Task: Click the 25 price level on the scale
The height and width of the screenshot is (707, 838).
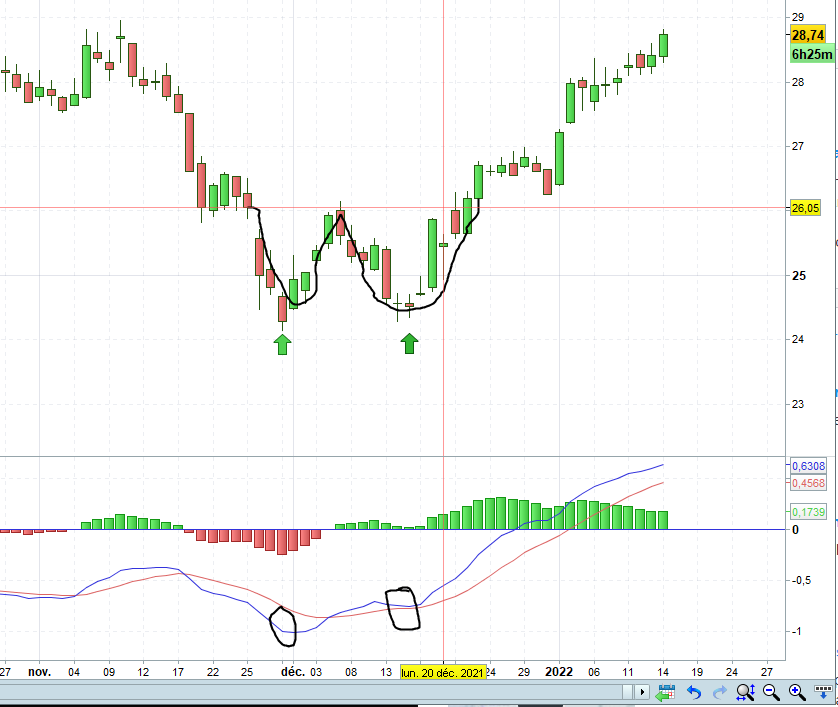Action: (799, 276)
